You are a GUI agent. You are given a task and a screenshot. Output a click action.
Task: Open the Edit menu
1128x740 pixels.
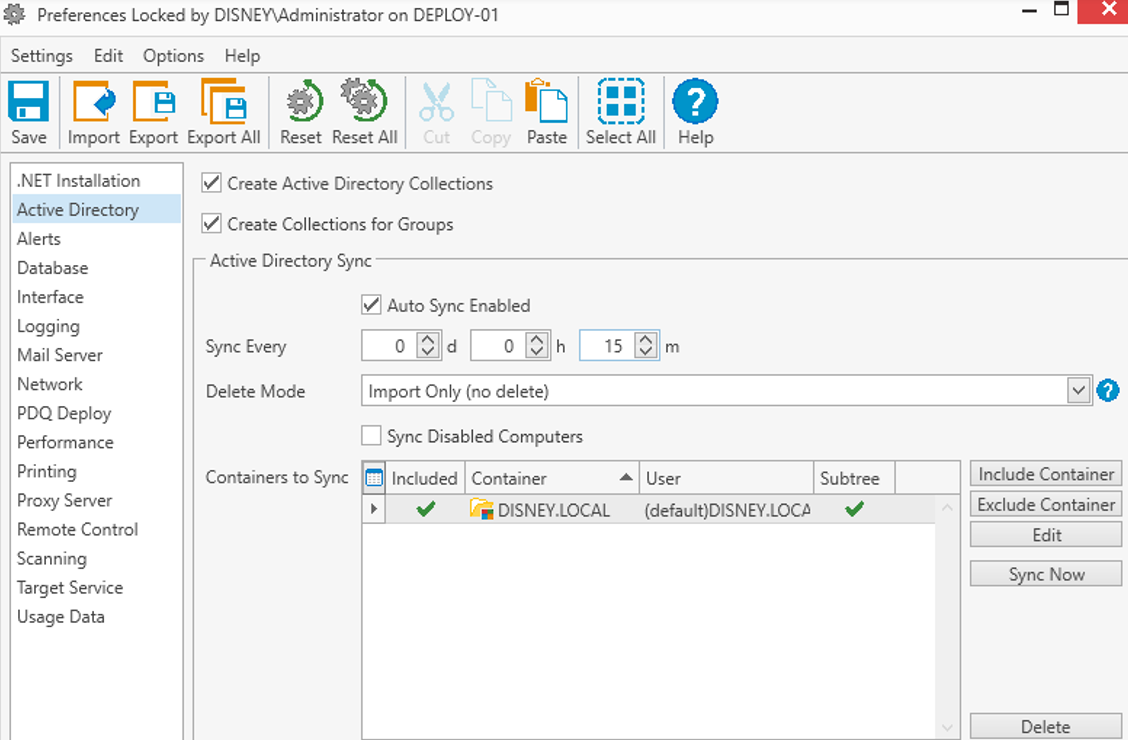(109, 55)
